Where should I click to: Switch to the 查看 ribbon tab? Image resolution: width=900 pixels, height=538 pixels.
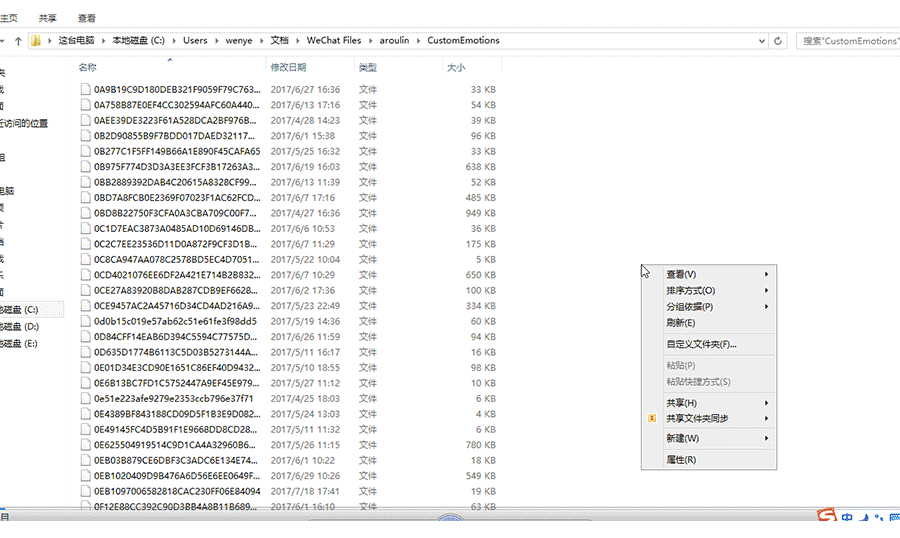click(x=87, y=18)
